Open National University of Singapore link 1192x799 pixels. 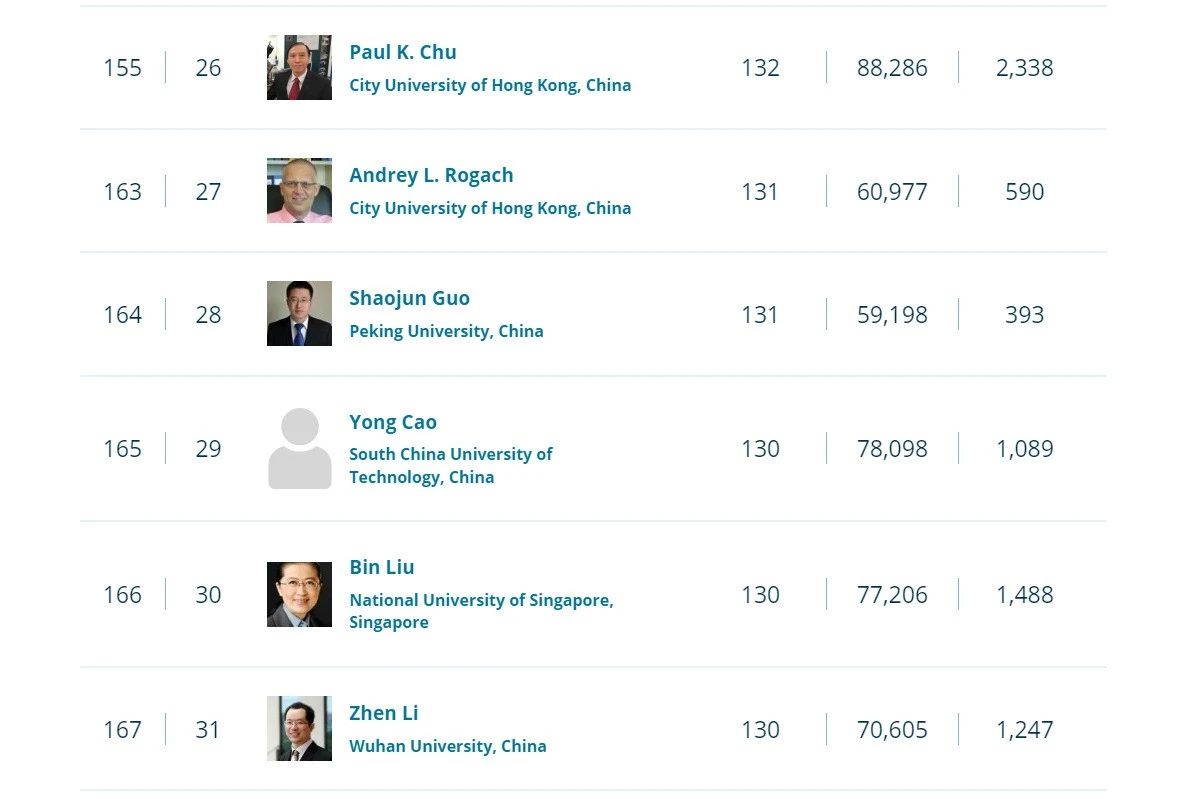(x=481, y=611)
